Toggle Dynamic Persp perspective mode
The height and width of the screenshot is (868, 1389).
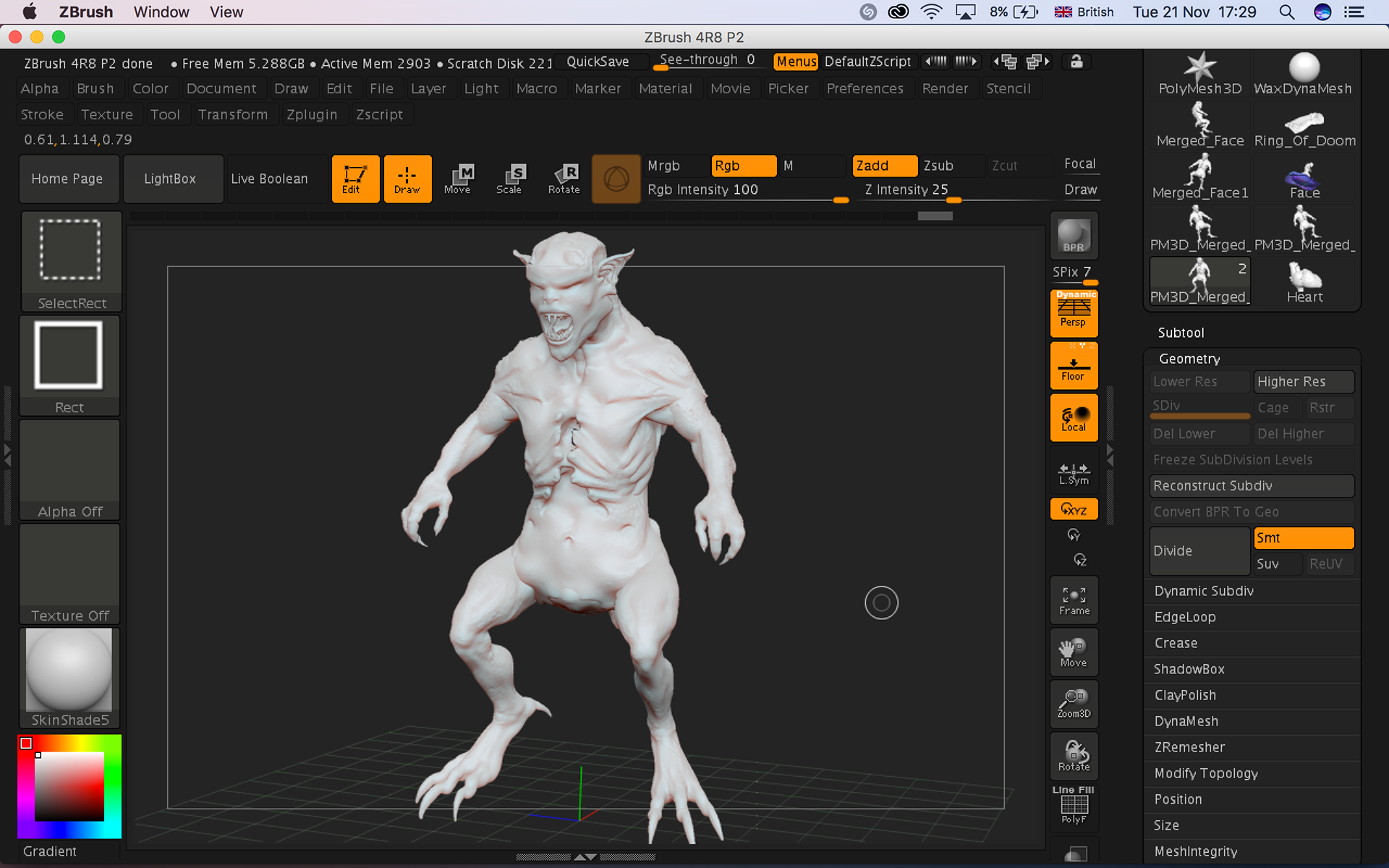coord(1074,313)
